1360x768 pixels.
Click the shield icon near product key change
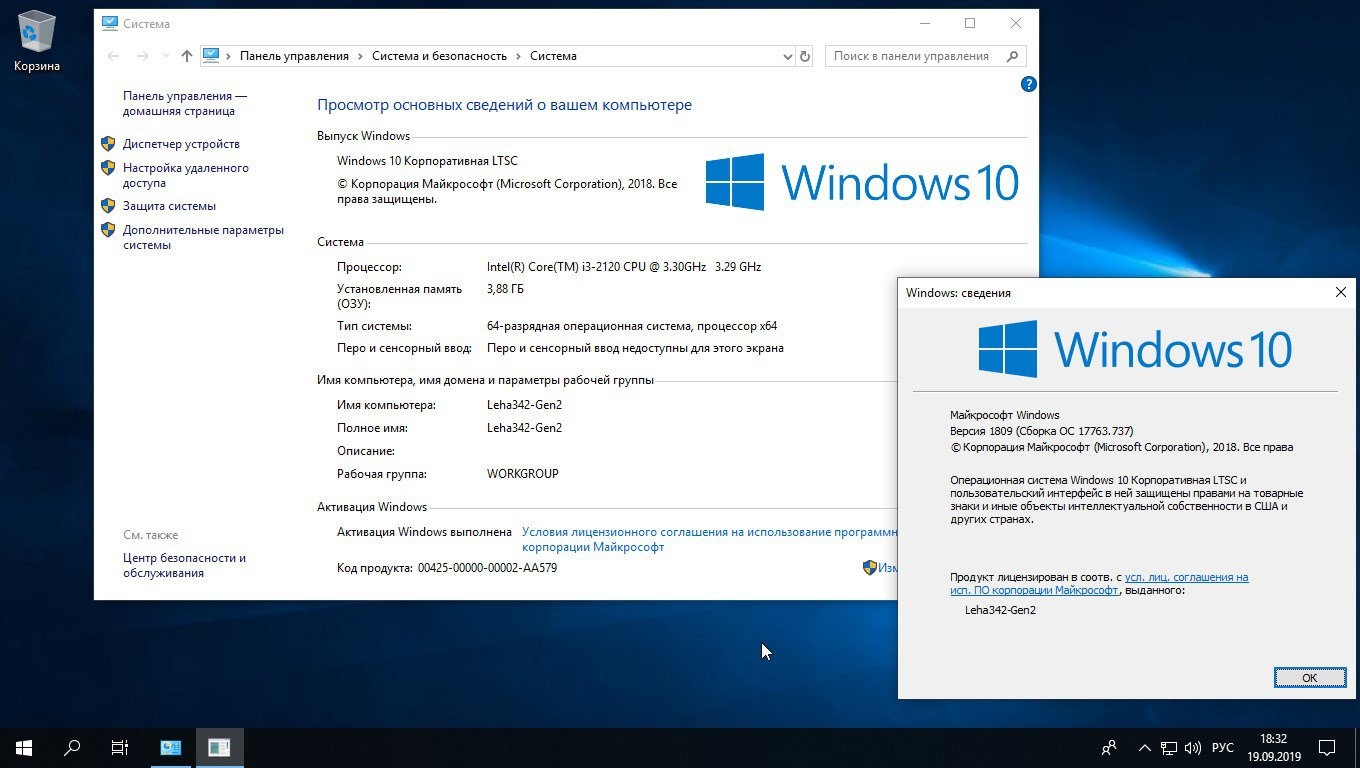pos(870,568)
